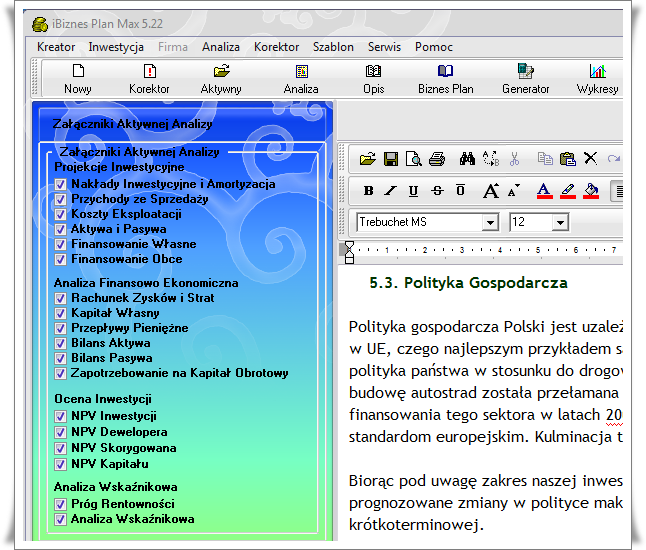
Task: Toggle the NPV Dewelopera checkbox
Action: 61,432
